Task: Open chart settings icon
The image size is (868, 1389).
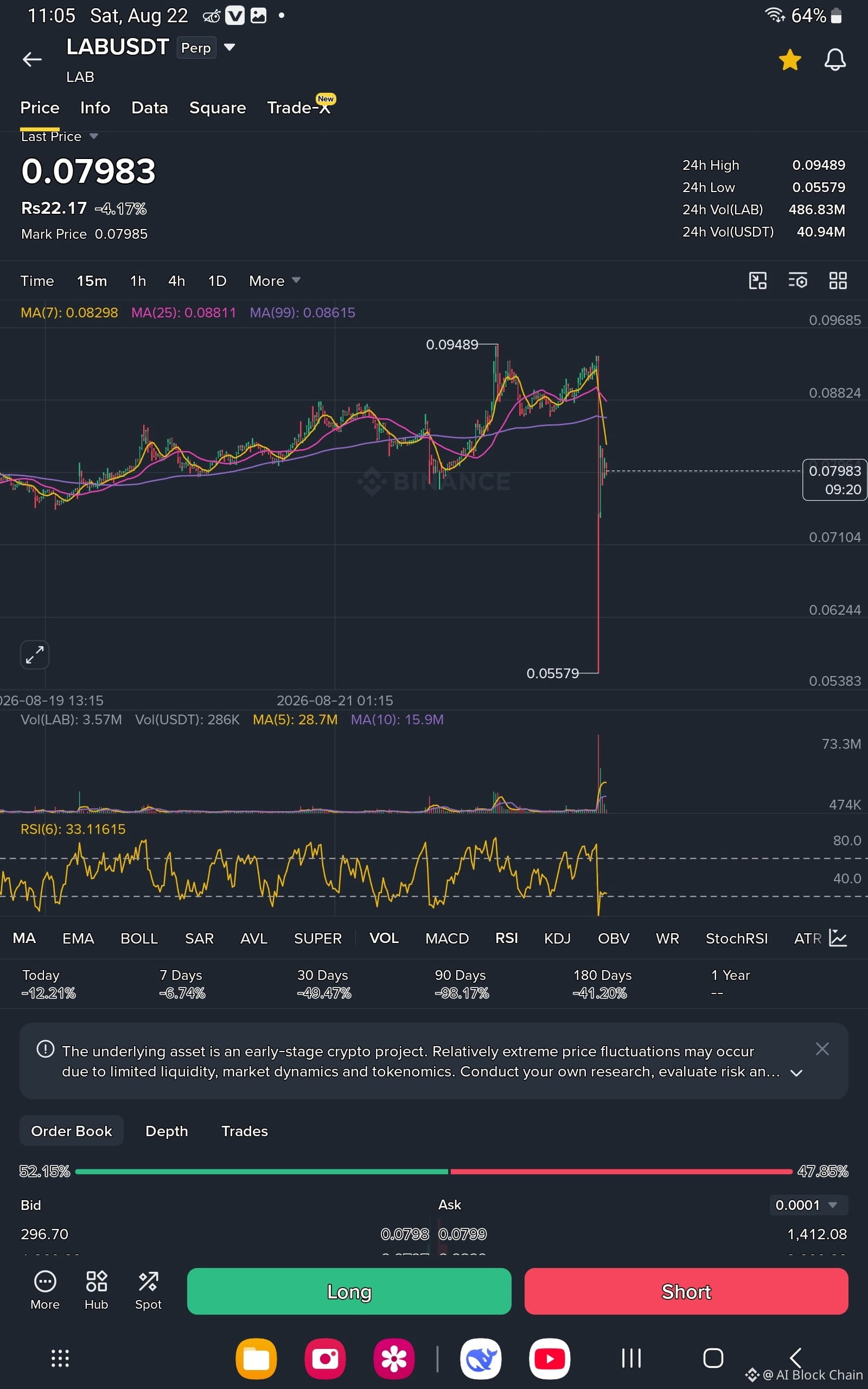Action: point(798,281)
